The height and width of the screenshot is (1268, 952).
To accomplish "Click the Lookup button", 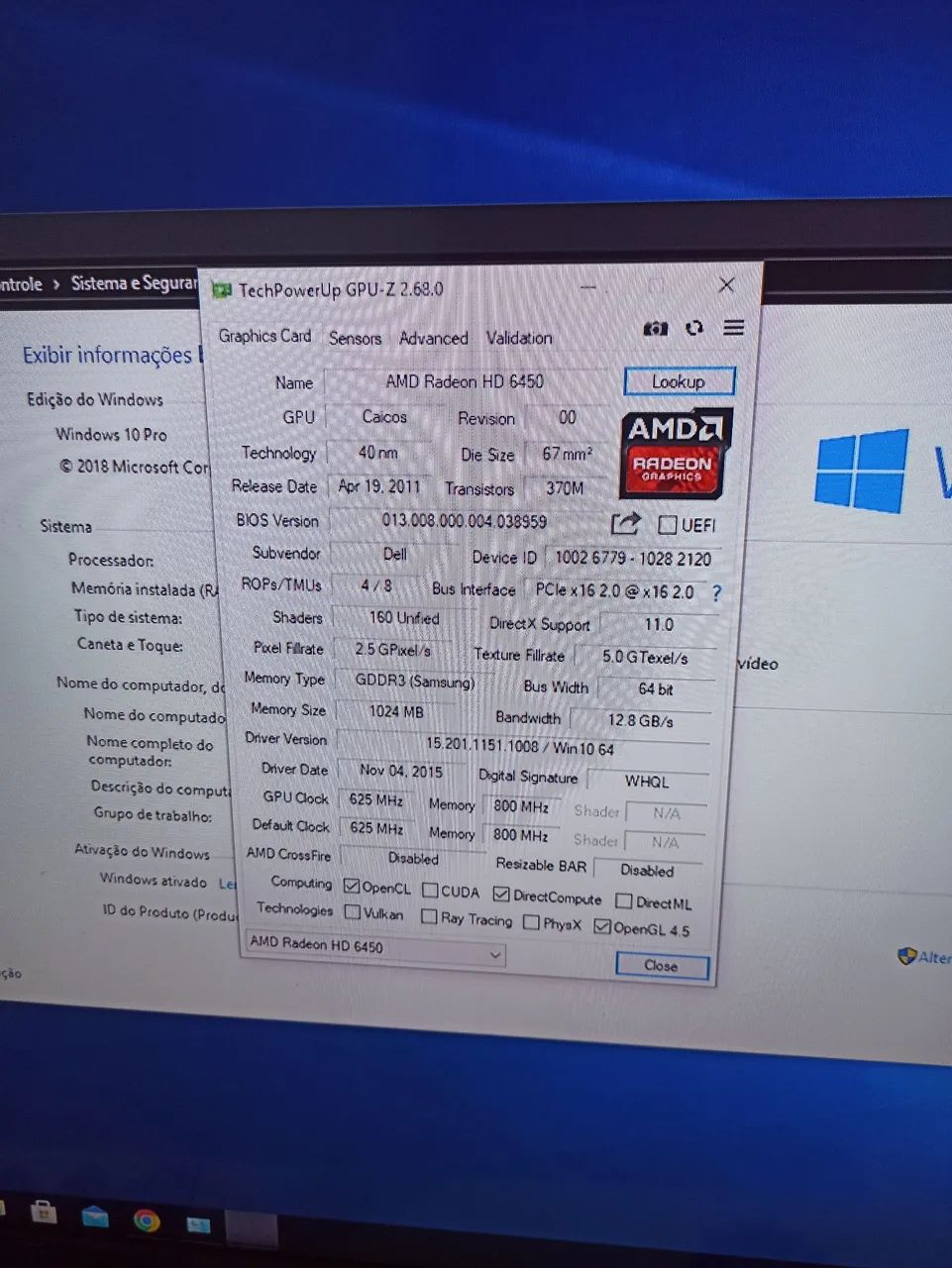I will (679, 381).
